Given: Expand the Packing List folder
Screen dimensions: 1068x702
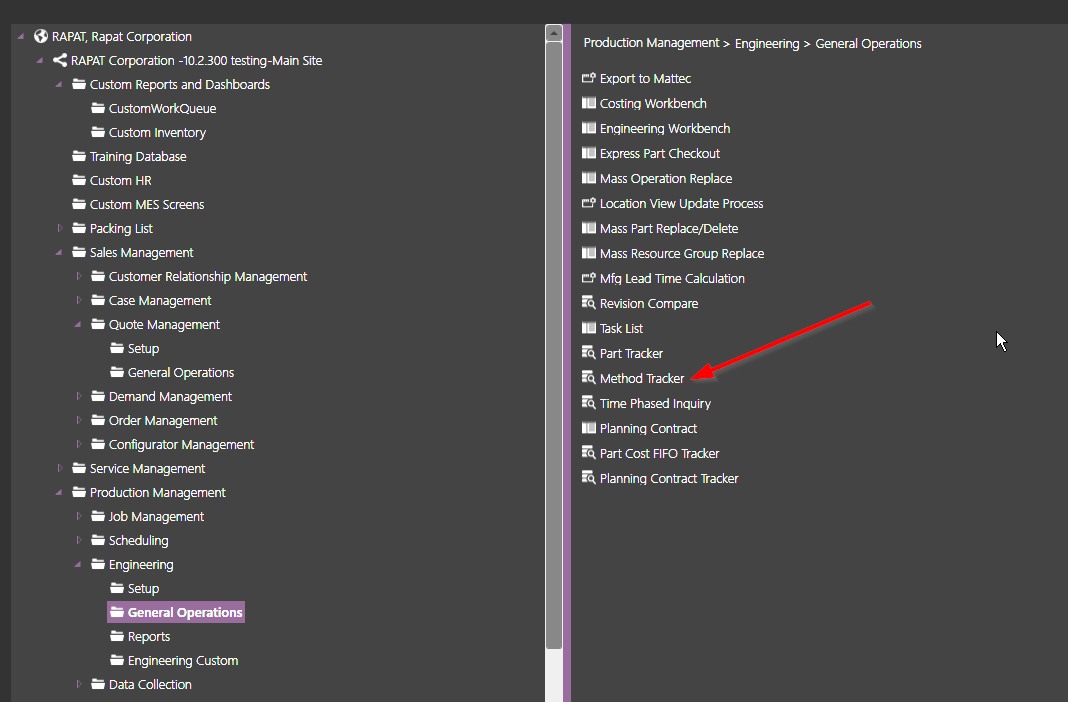Looking at the screenshot, I should (x=59, y=228).
